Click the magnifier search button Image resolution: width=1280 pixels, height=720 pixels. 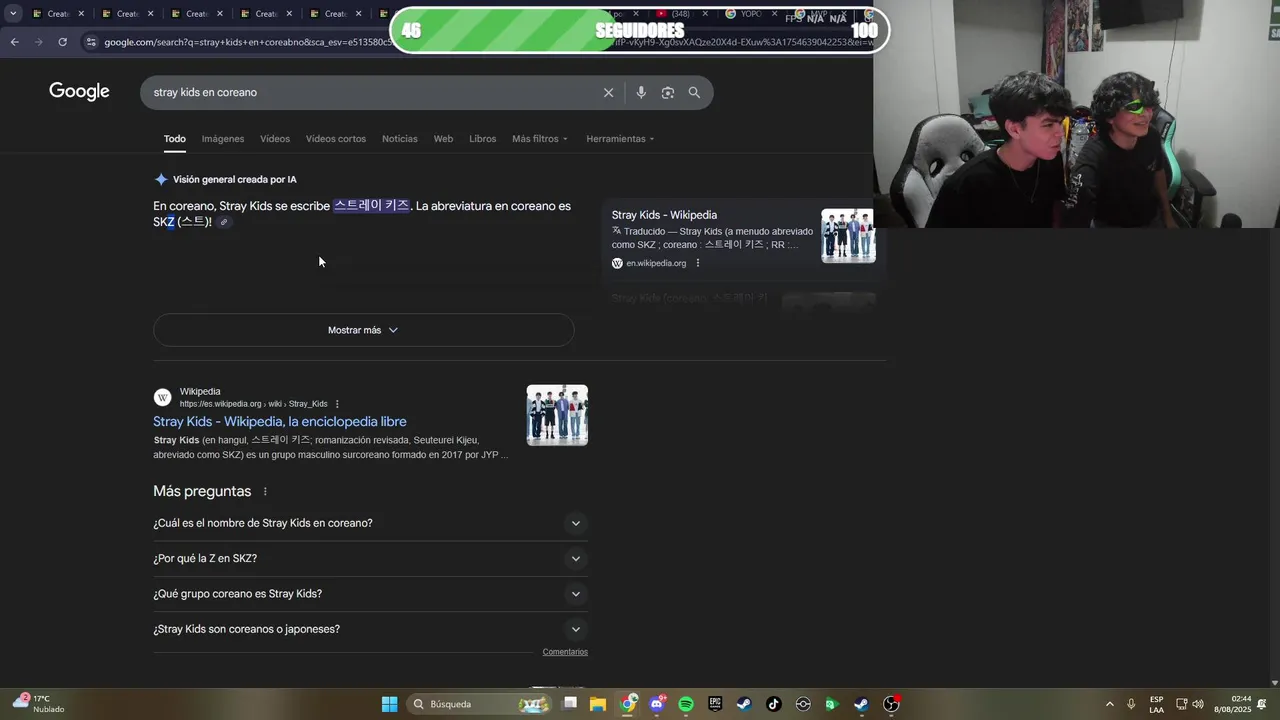pyautogui.click(x=694, y=92)
